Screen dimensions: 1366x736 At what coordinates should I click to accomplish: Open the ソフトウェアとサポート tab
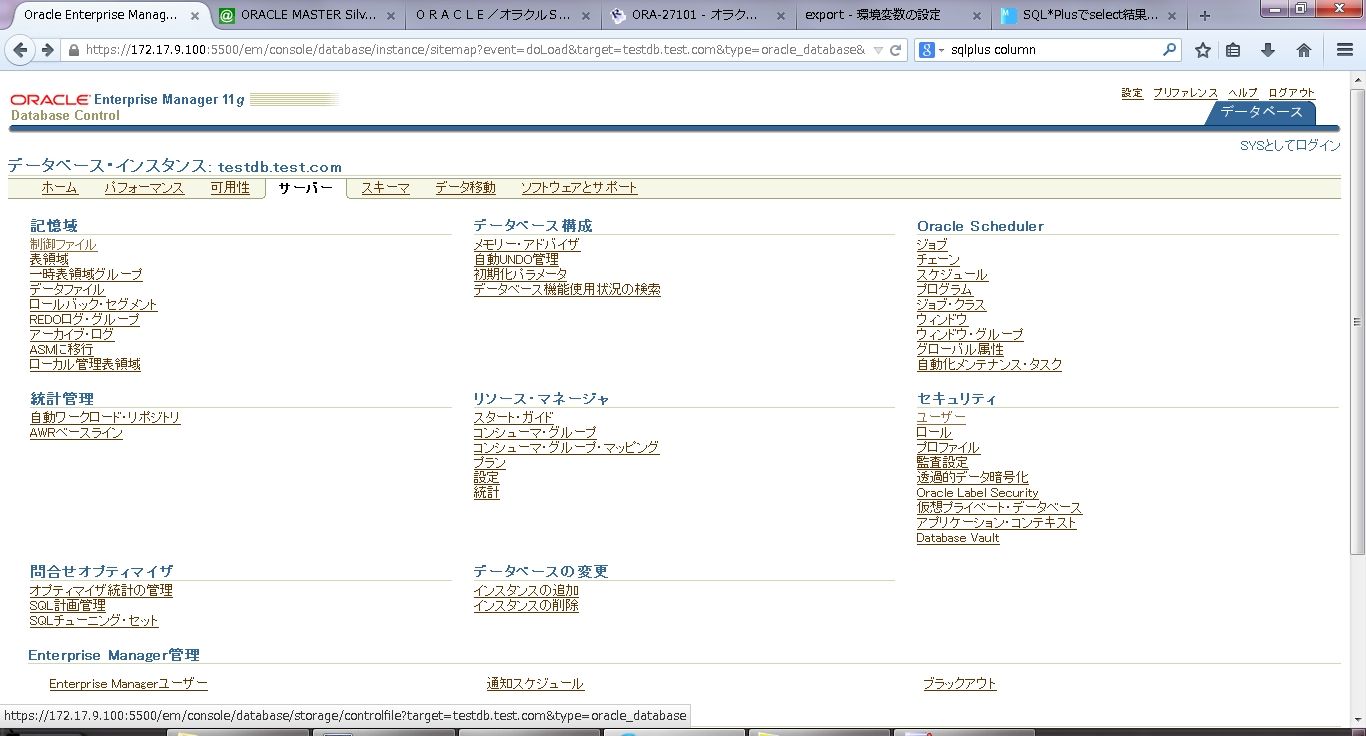click(579, 188)
